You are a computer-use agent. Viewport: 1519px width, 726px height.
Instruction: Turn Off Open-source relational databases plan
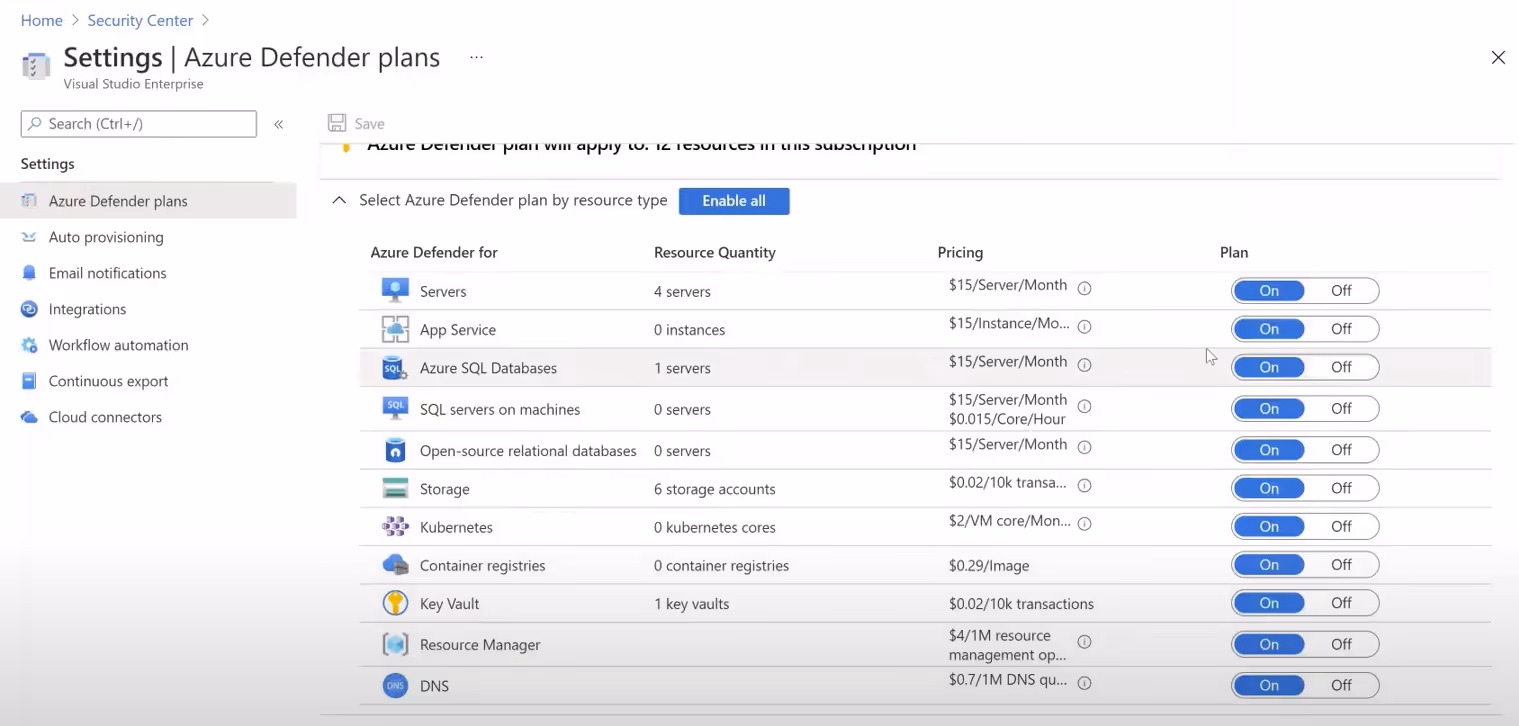pyautogui.click(x=1341, y=450)
